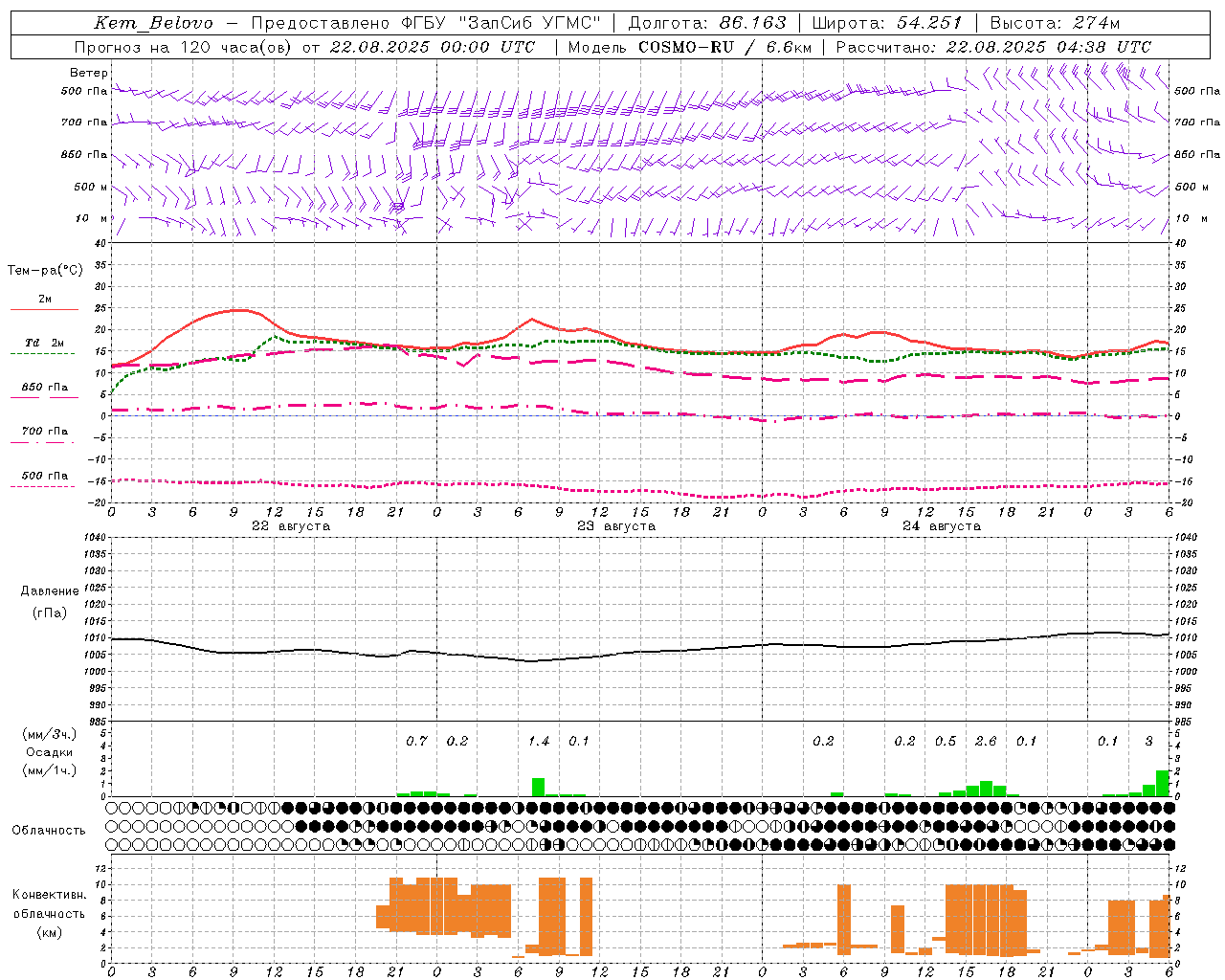This screenshot has width=1225, height=980.
Task: Click the precipitation value 0.7
Action: click(x=416, y=742)
